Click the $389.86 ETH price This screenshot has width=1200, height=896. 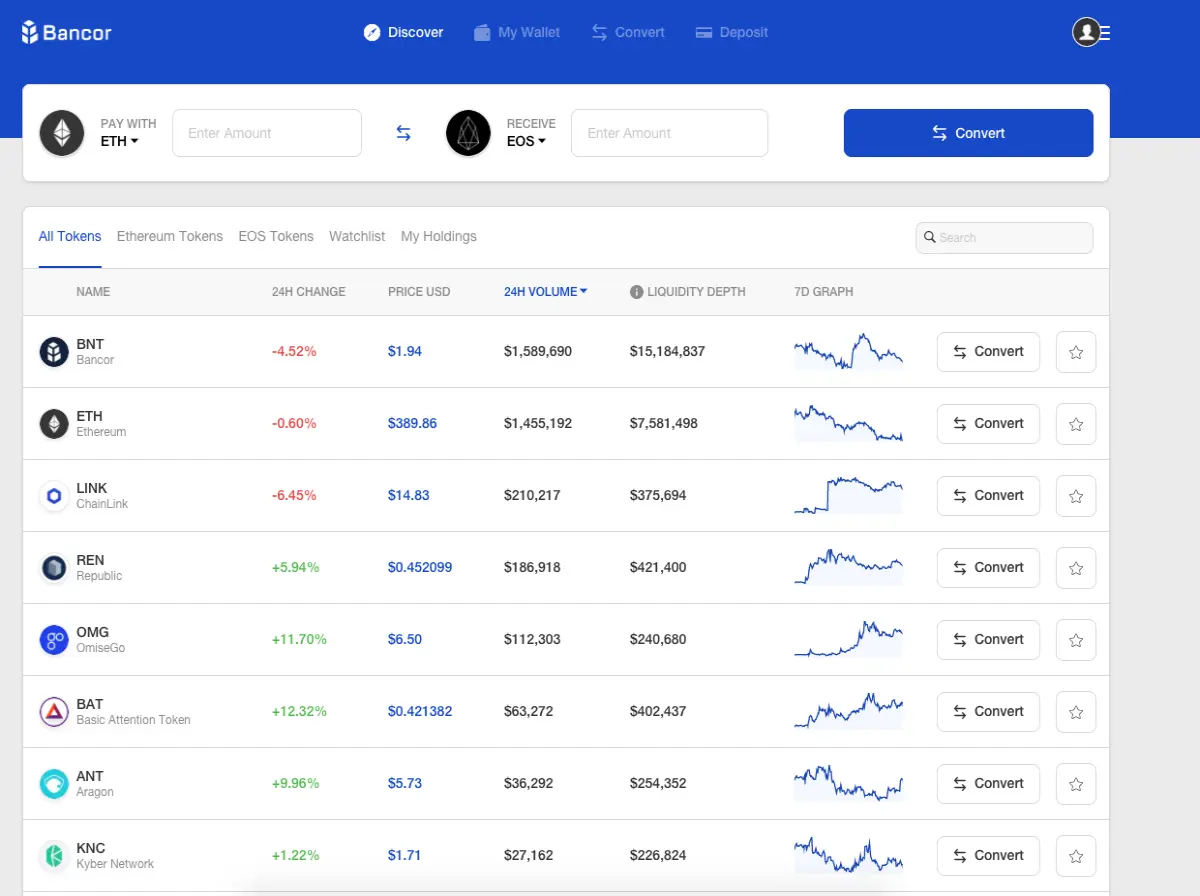[x=412, y=424]
